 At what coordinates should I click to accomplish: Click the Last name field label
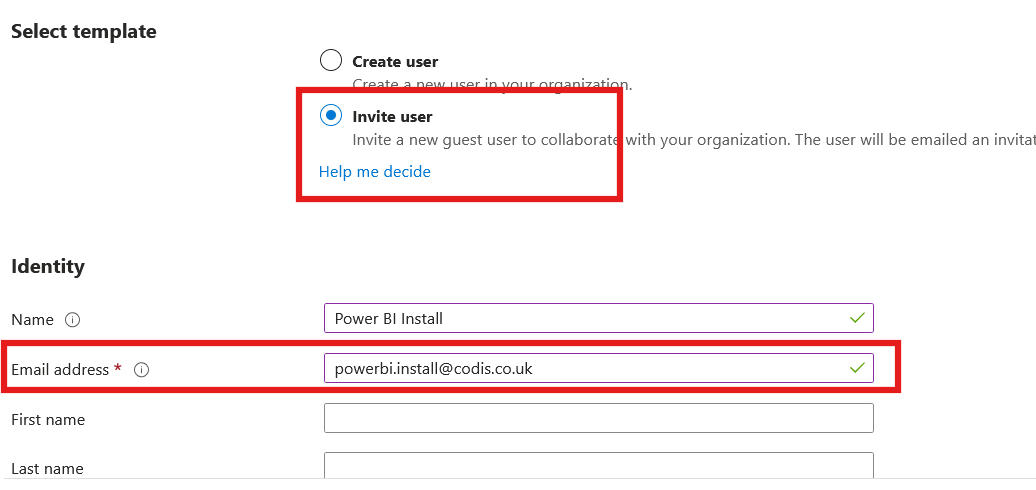point(47,469)
